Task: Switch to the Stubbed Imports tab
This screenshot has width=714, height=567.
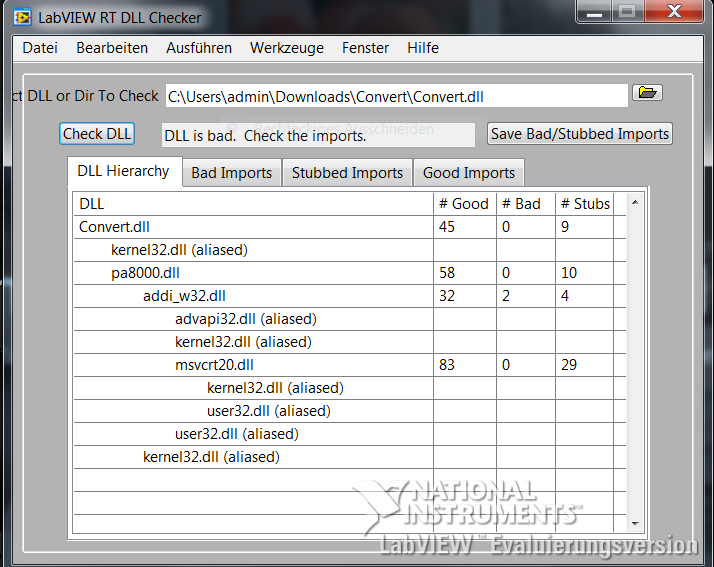Action: (347, 173)
